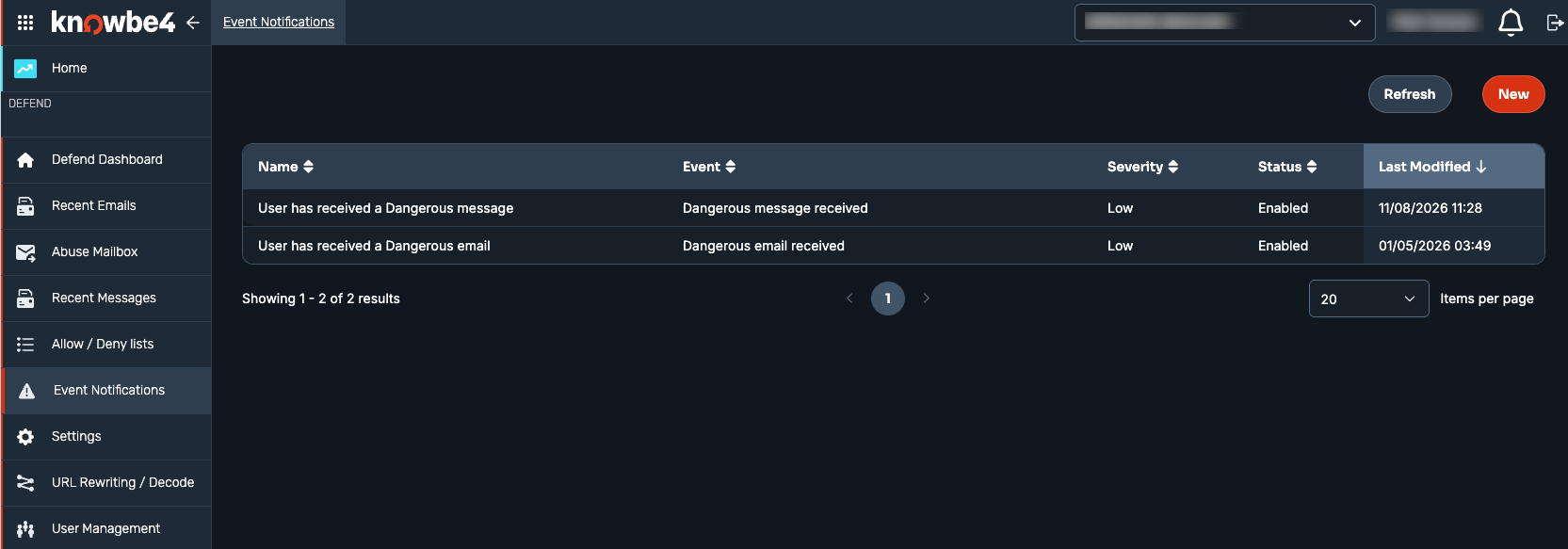Click the logout icon
The image size is (1568, 549).
[x=1555, y=23]
